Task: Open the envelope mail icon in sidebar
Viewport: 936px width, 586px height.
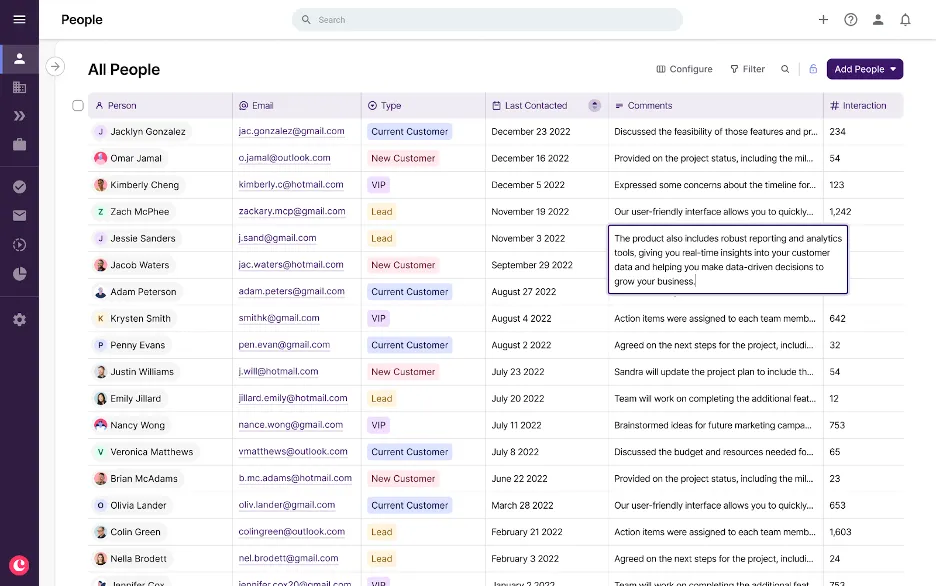Action: coord(19,215)
